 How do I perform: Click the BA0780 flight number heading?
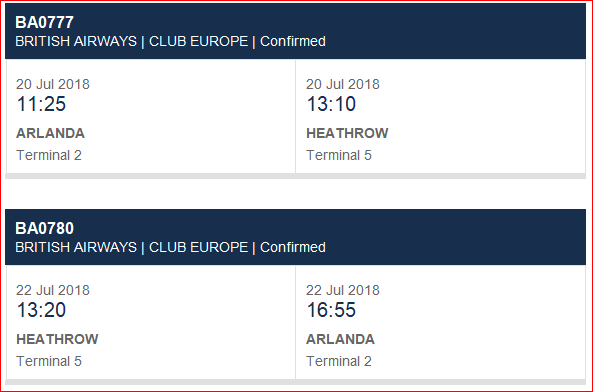44,228
